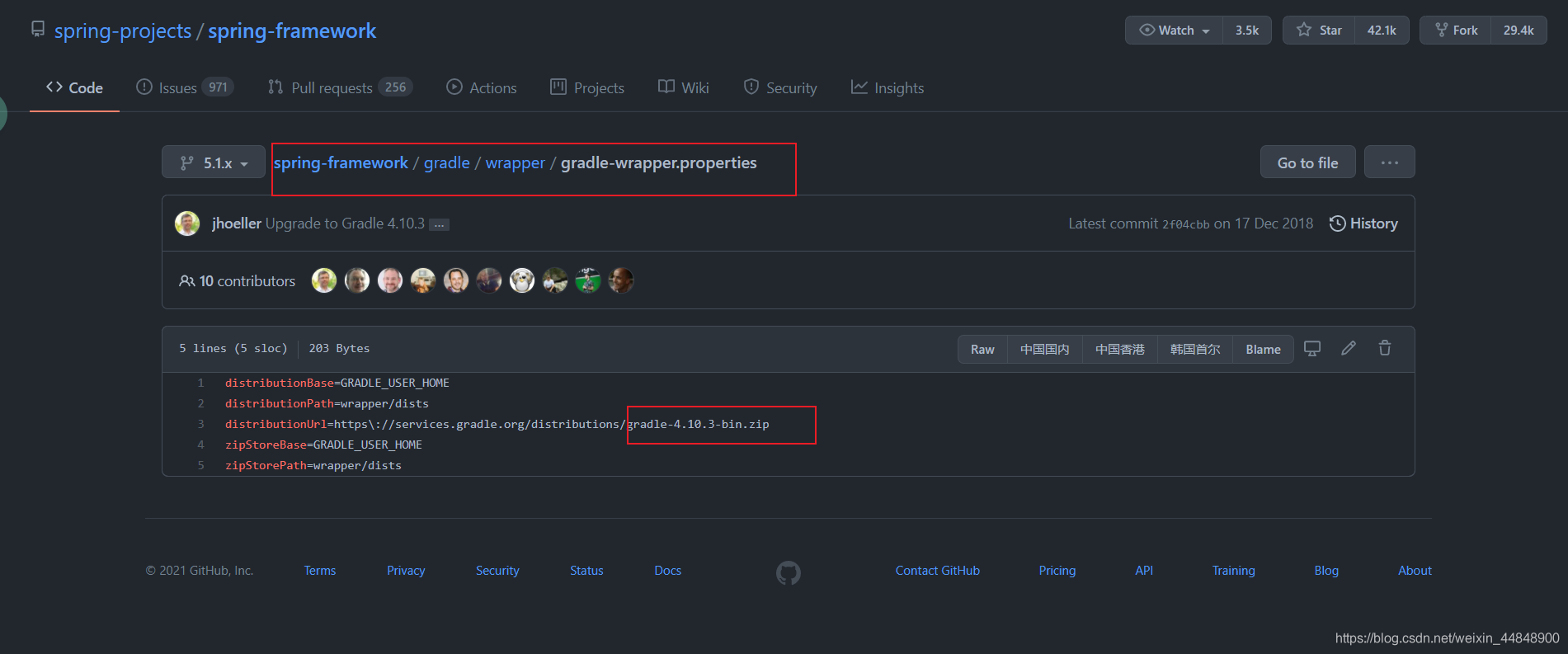The width and height of the screenshot is (1568, 654).
Task: Open the Watch dropdown caret
Action: click(x=1206, y=31)
